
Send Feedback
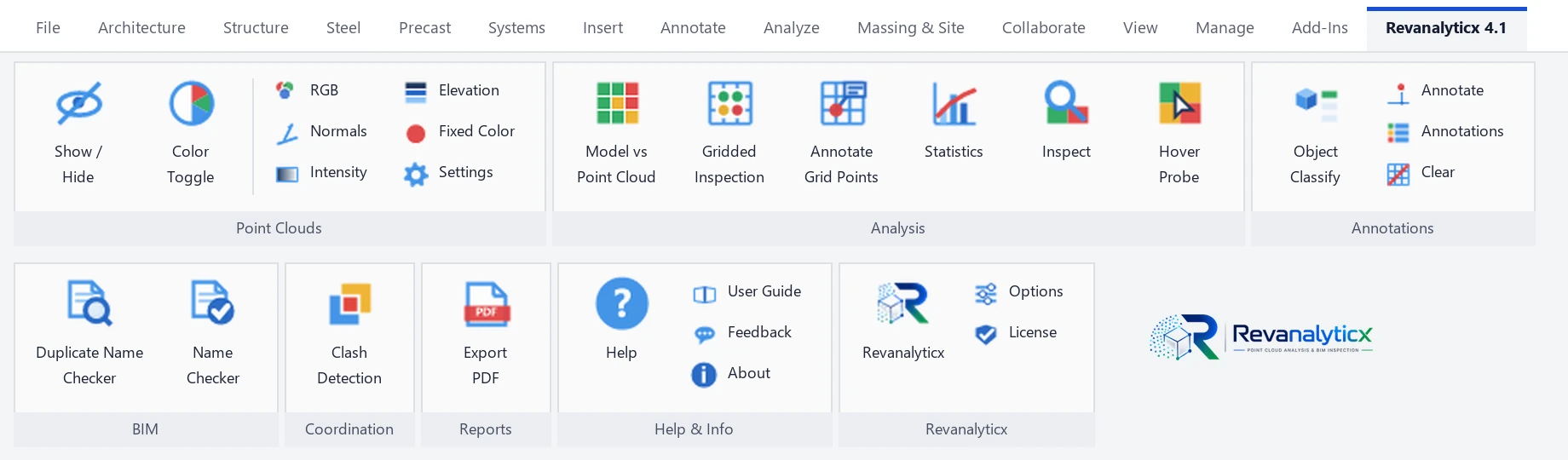click(x=741, y=332)
